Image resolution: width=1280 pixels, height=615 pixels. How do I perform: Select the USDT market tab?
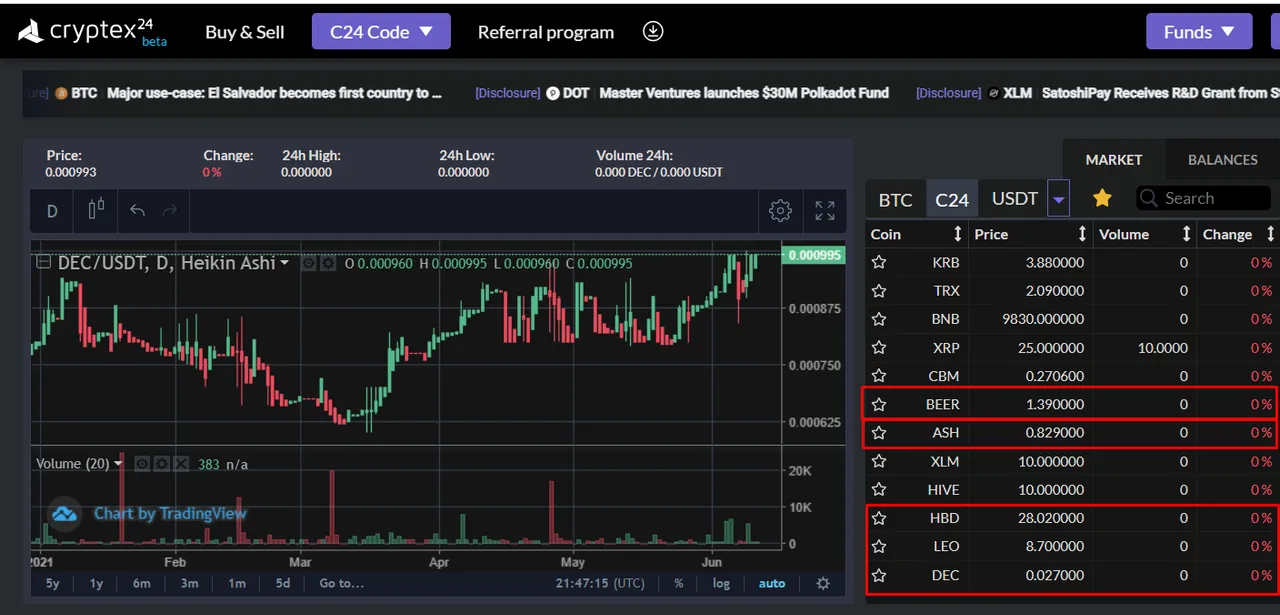point(1014,199)
